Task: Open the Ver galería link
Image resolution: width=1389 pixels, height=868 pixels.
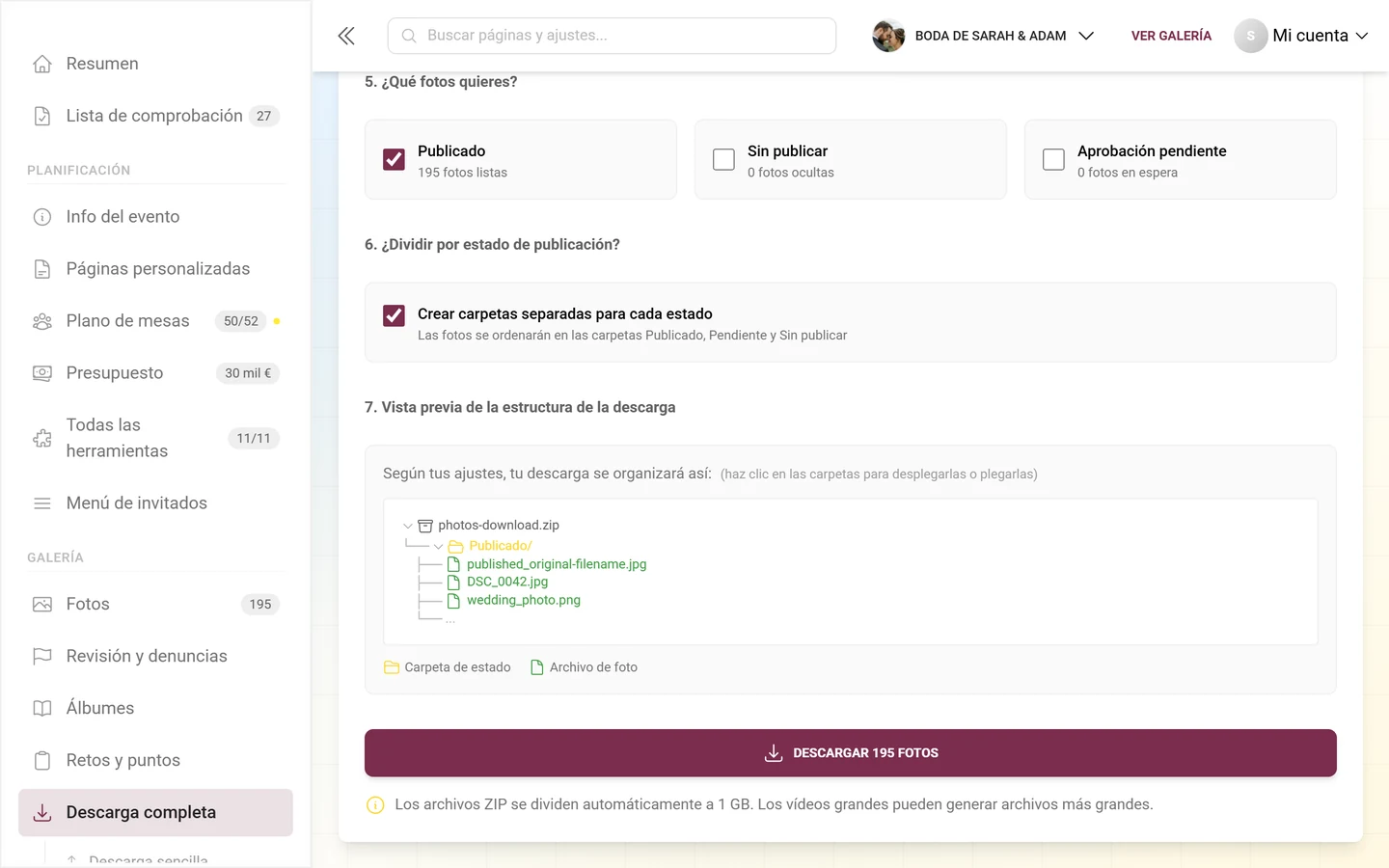Action: 1171,36
